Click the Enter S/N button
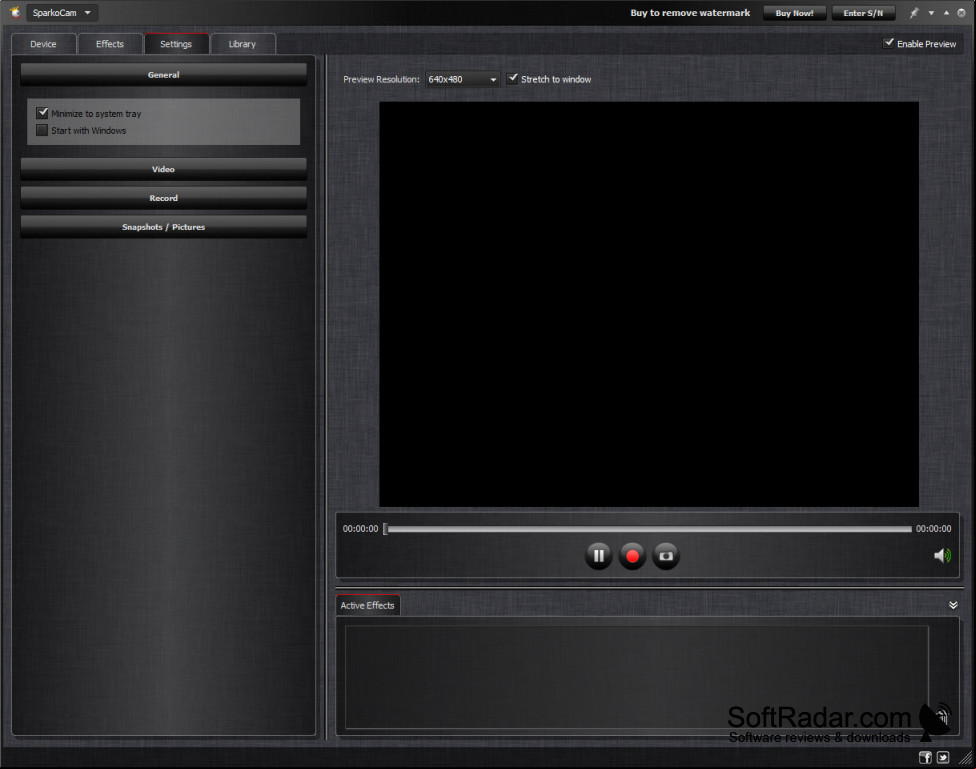 coord(863,13)
